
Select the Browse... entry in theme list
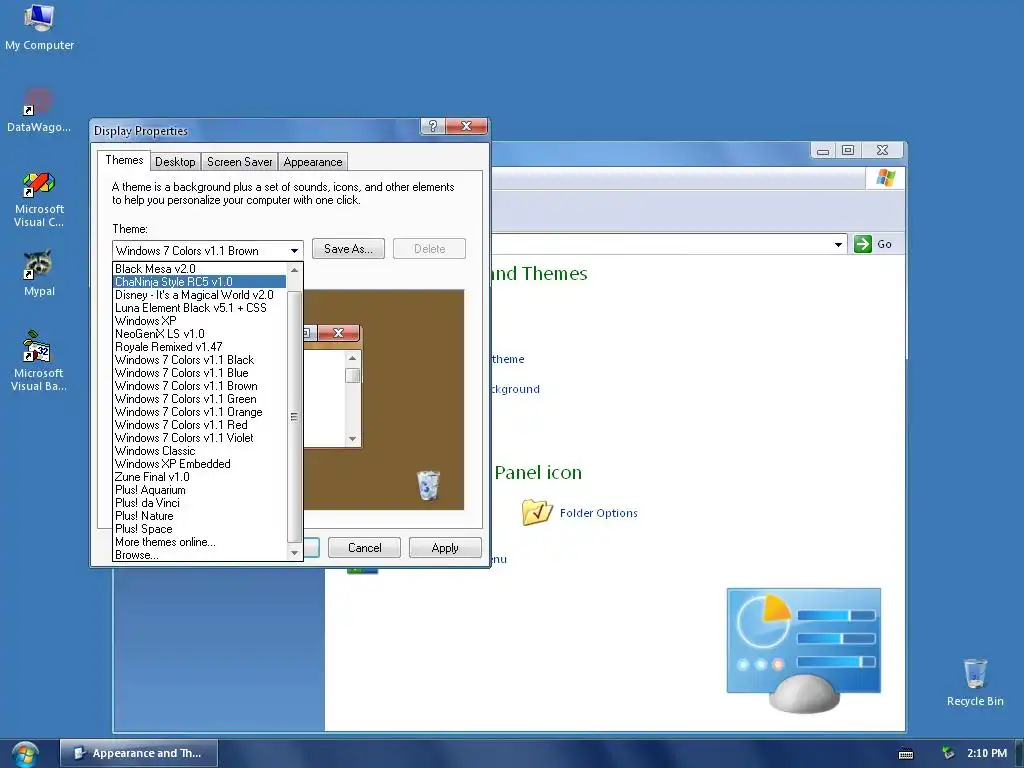pos(199,555)
